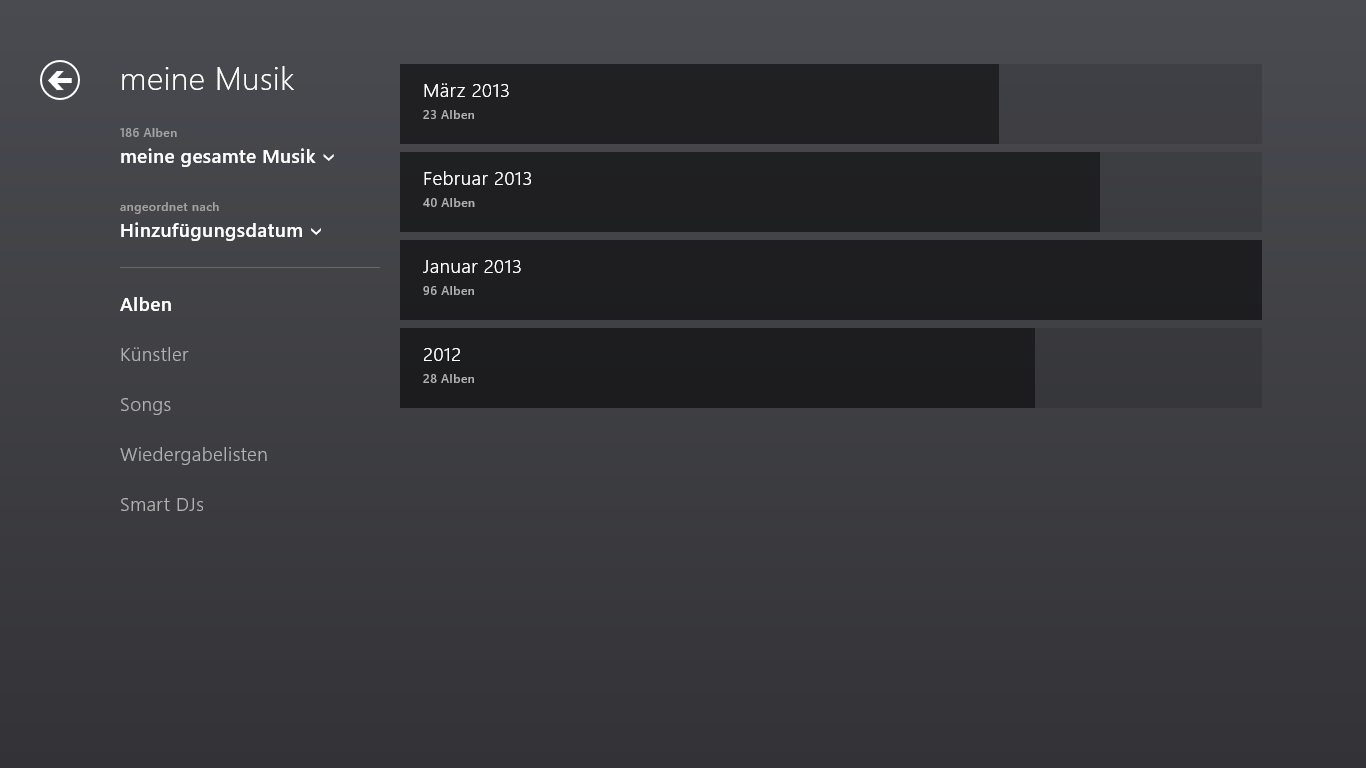Open Smart DJs section
Viewport: 1366px width, 768px height.
pyautogui.click(x=162, y=505)
